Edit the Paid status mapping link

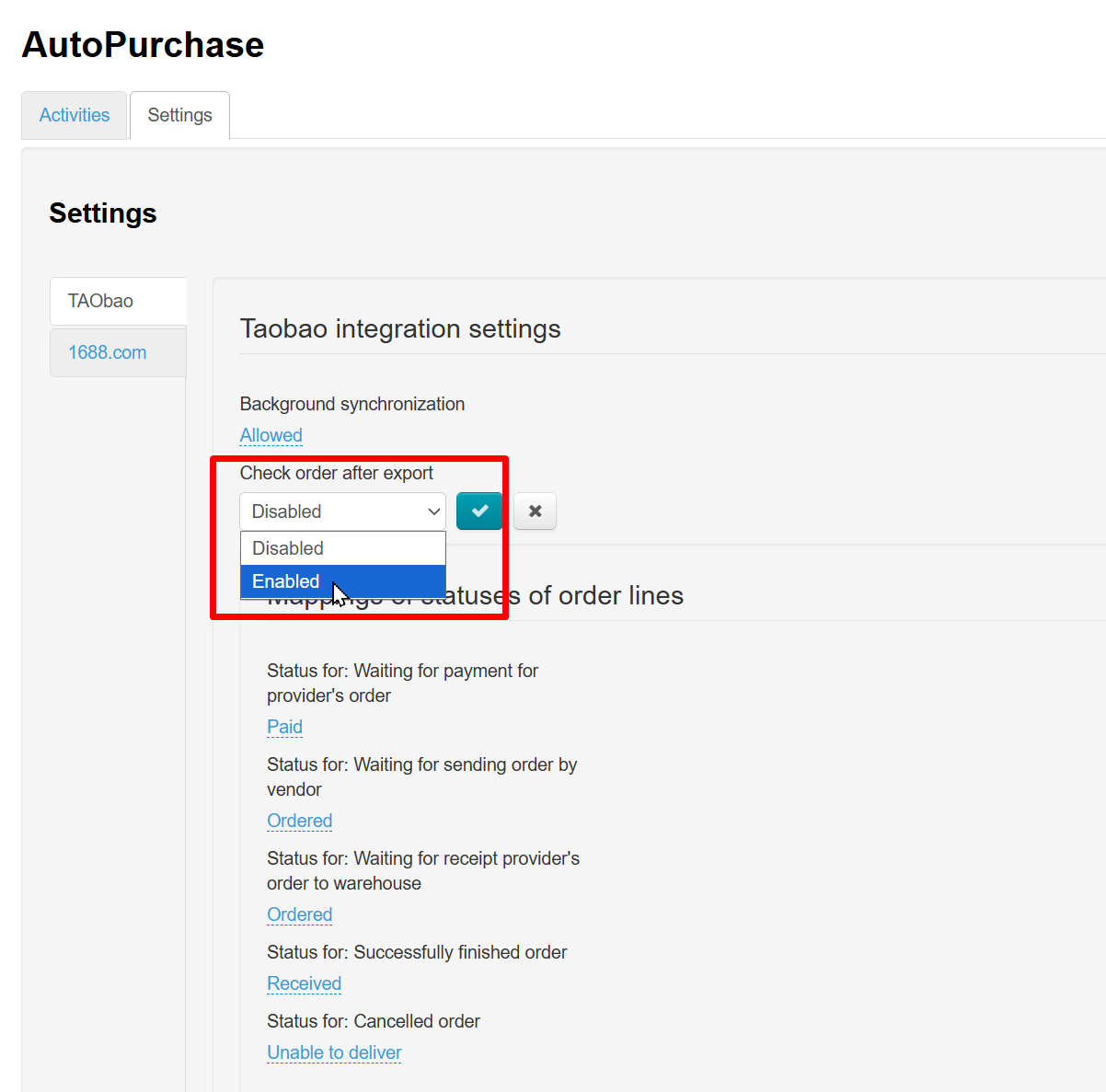coord(284,727)
